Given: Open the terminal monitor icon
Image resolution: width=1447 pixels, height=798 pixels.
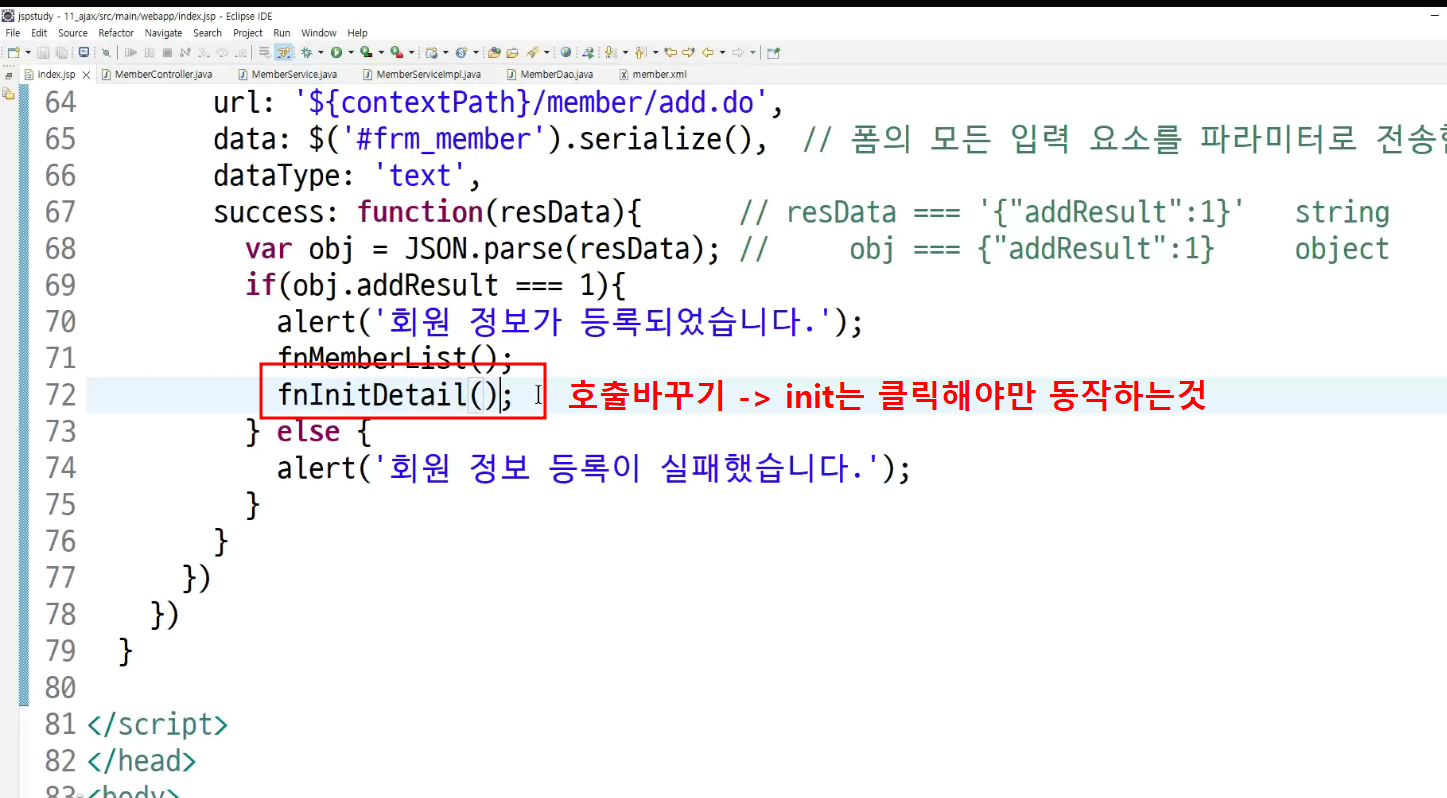Looking at the screenshot, I should 84,52.
